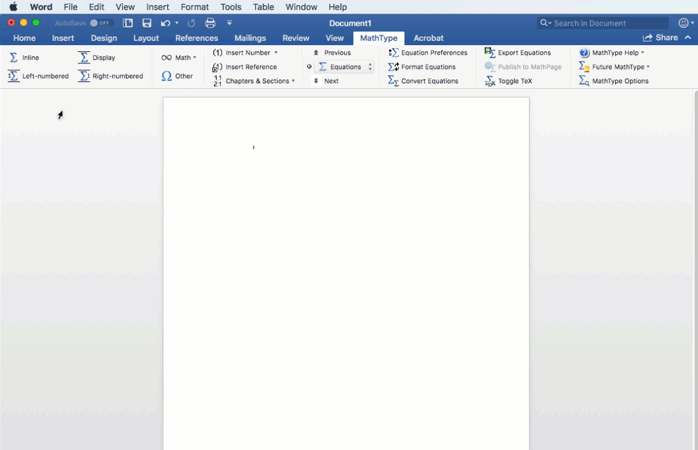The height and width of the screenshot is (450, 698).
Task: Expand the Math symbols dropdown
Action: coord(180,58)
